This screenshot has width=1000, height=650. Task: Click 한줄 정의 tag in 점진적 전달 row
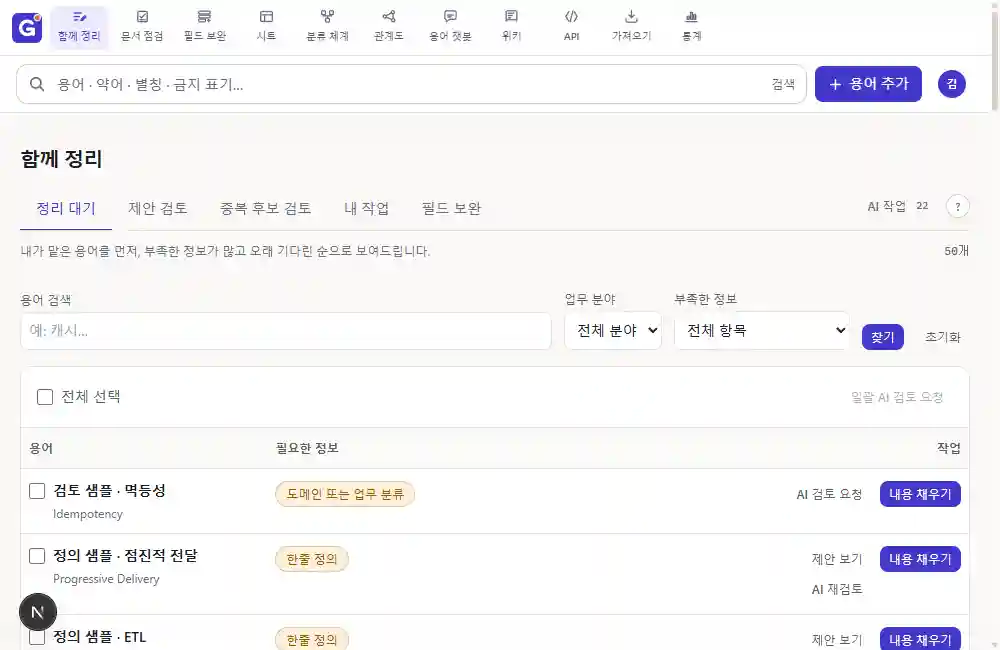[312, 559]
